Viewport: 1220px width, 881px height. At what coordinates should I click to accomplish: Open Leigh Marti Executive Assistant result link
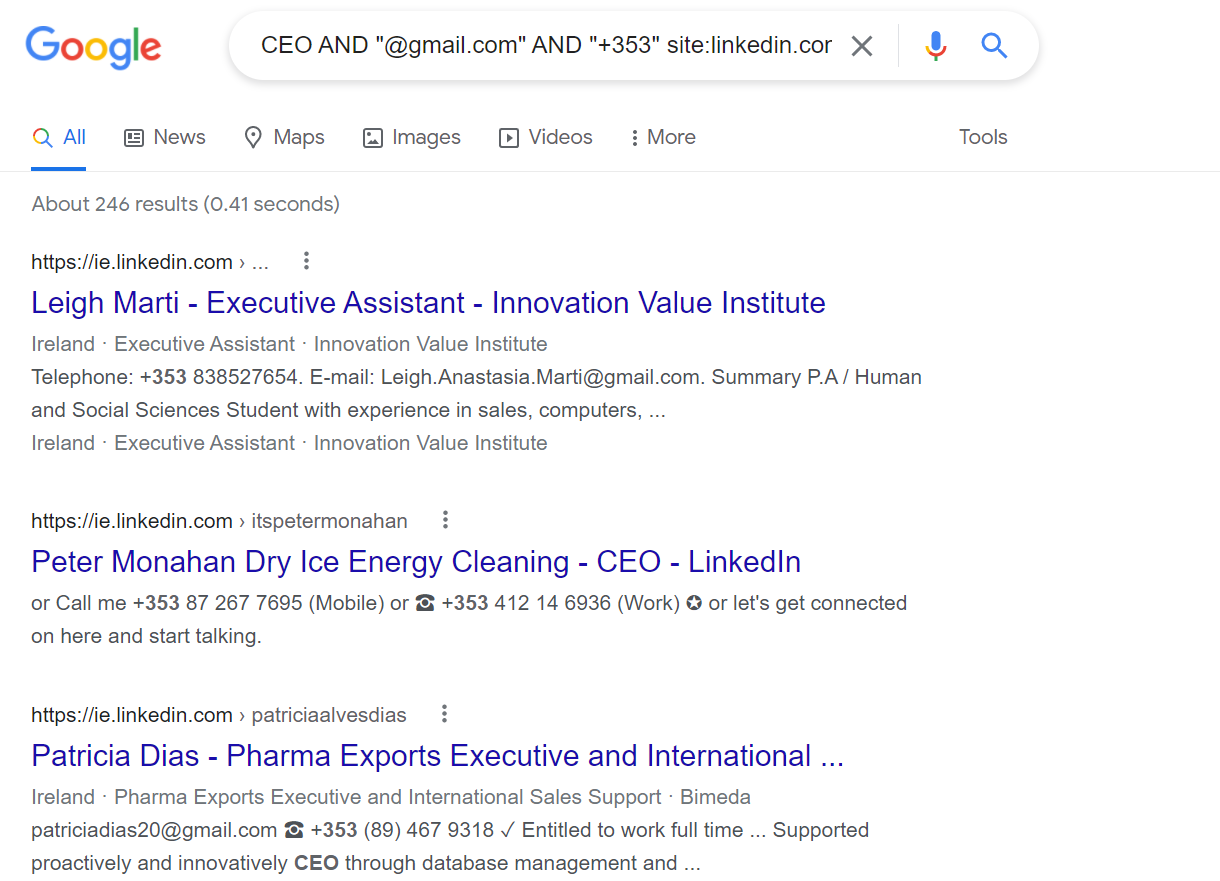click(x=428, y=303)
